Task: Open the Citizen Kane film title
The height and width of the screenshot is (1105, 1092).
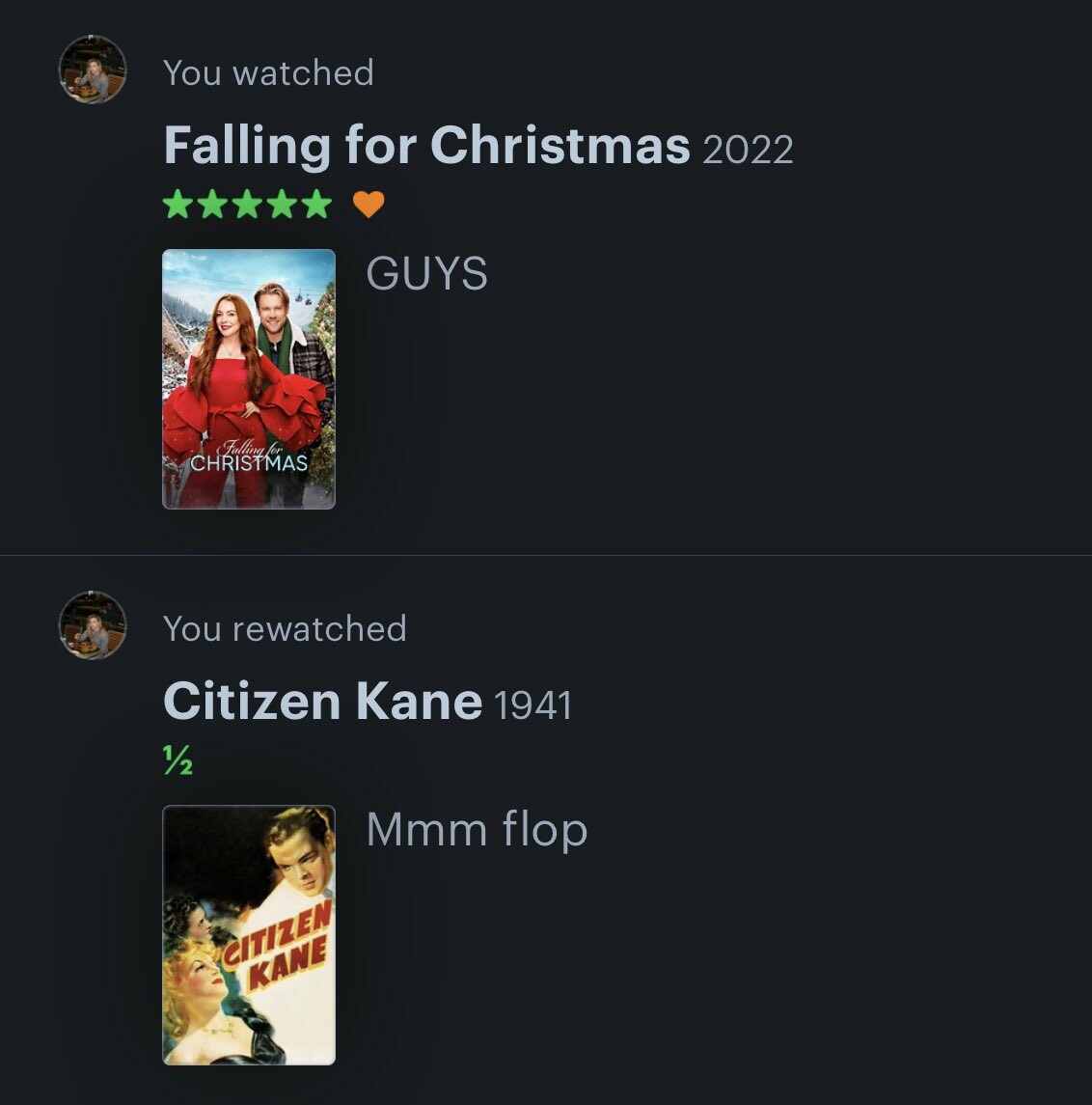Action: coord(322,702)
